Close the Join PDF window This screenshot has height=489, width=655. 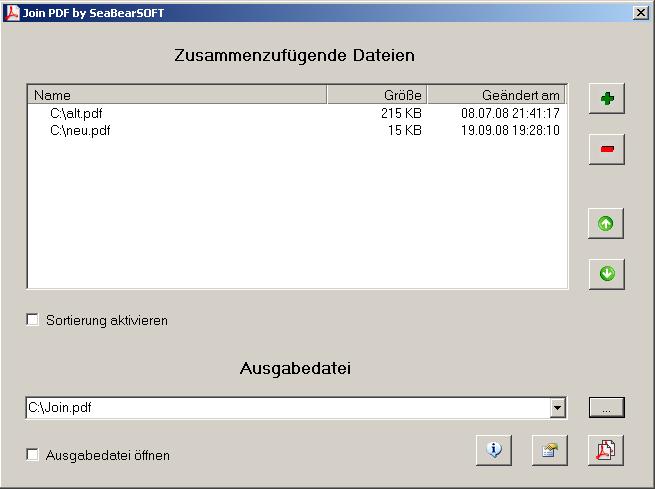tap(640, 12)
